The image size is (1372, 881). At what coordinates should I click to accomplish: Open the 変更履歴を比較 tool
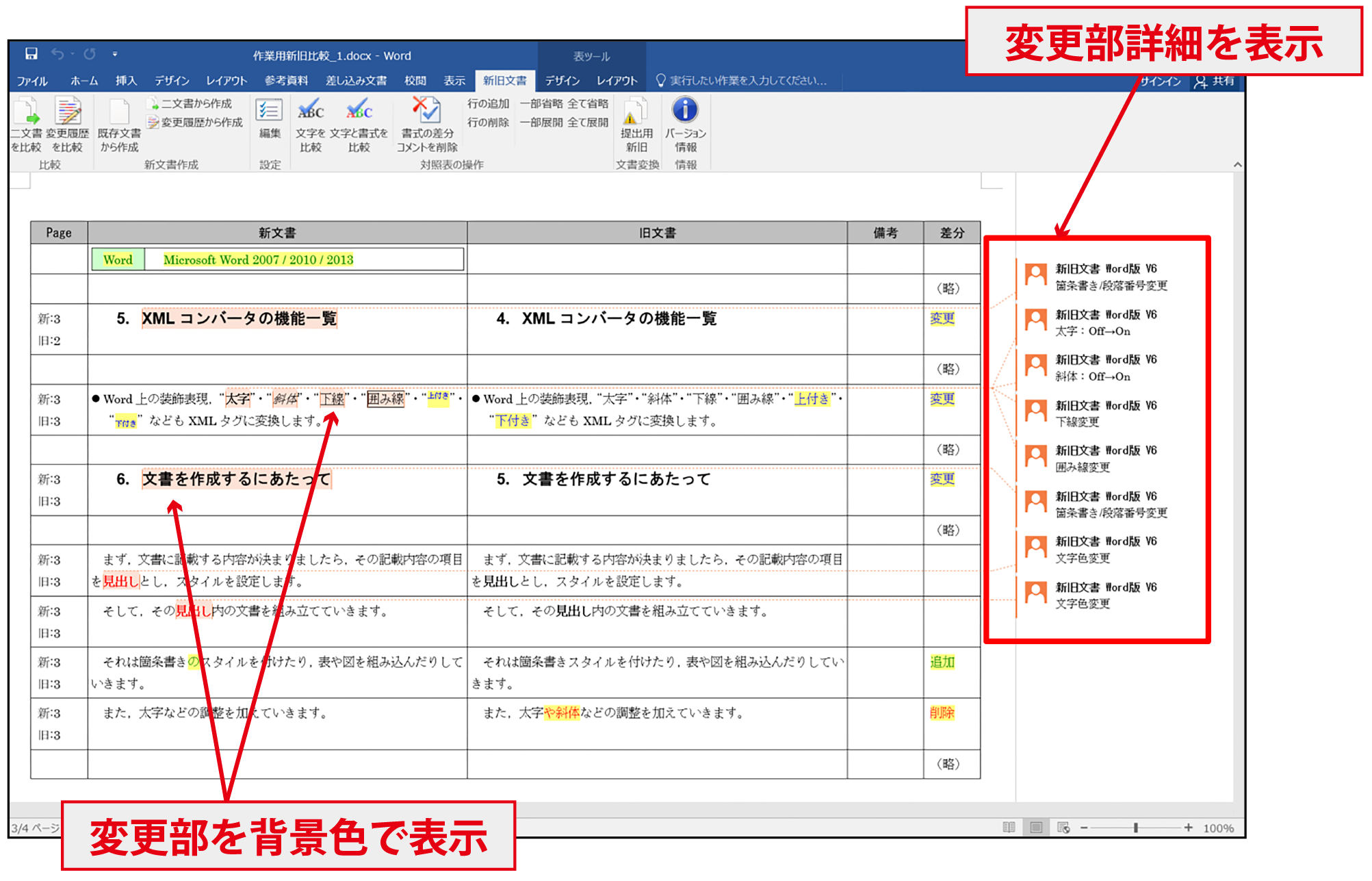(x=67, y=127)
